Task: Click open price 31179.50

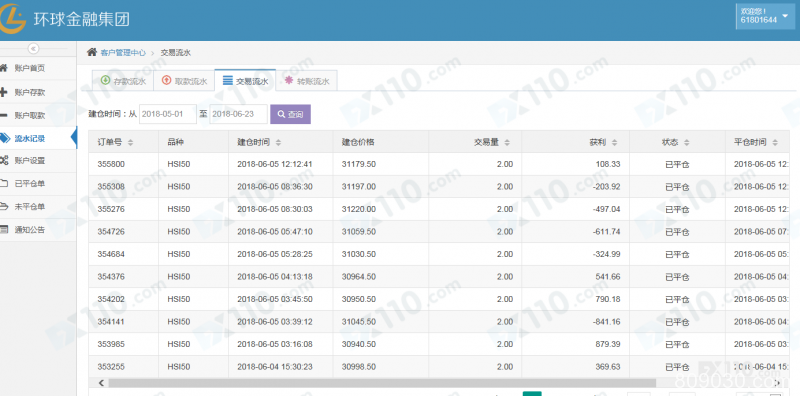Action: (359, 164)
